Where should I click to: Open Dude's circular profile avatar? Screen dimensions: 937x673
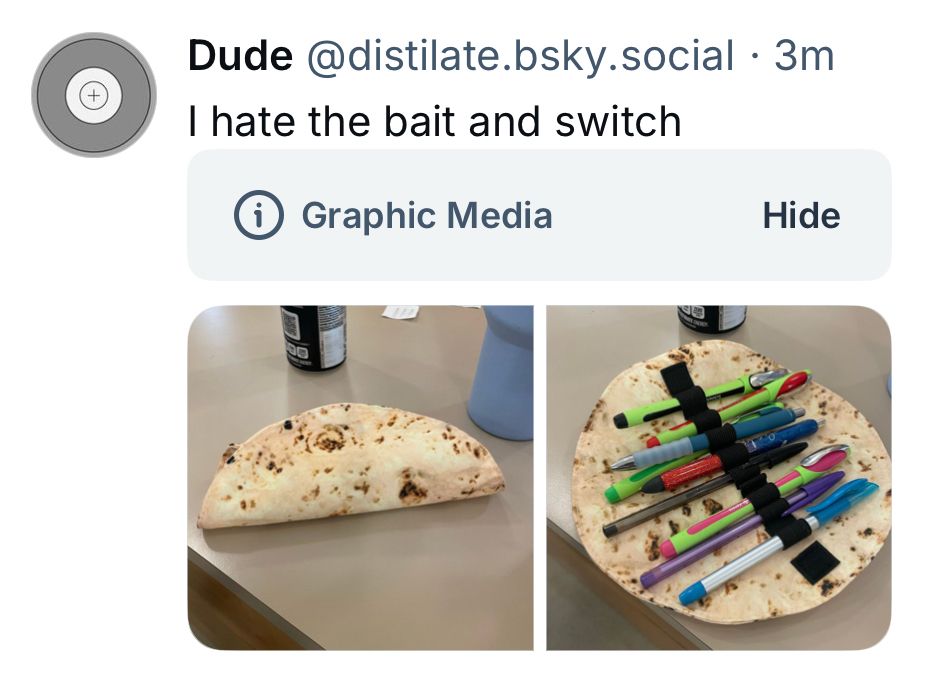(94, 95)
